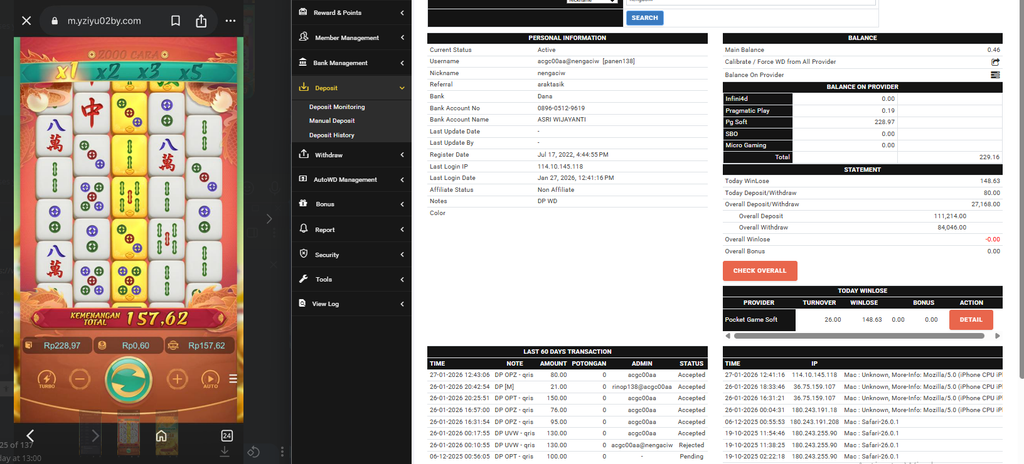Tap the mobile browser home icon
The width and height of the screenshot is (1024, 464).
click(x=161, y=436)
